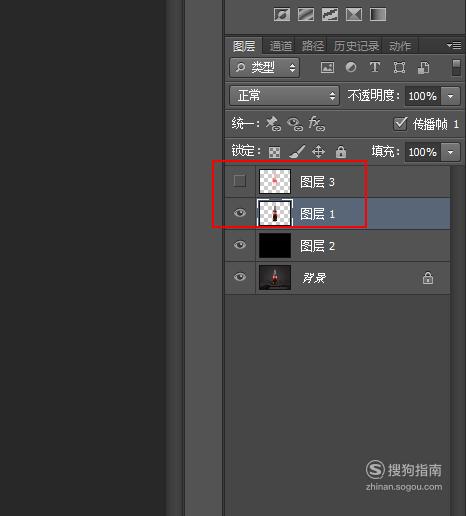The width and height of the screenshot is (466, 516).
Task: Click the shape layer filter icon
Action: tap(399, 68)
